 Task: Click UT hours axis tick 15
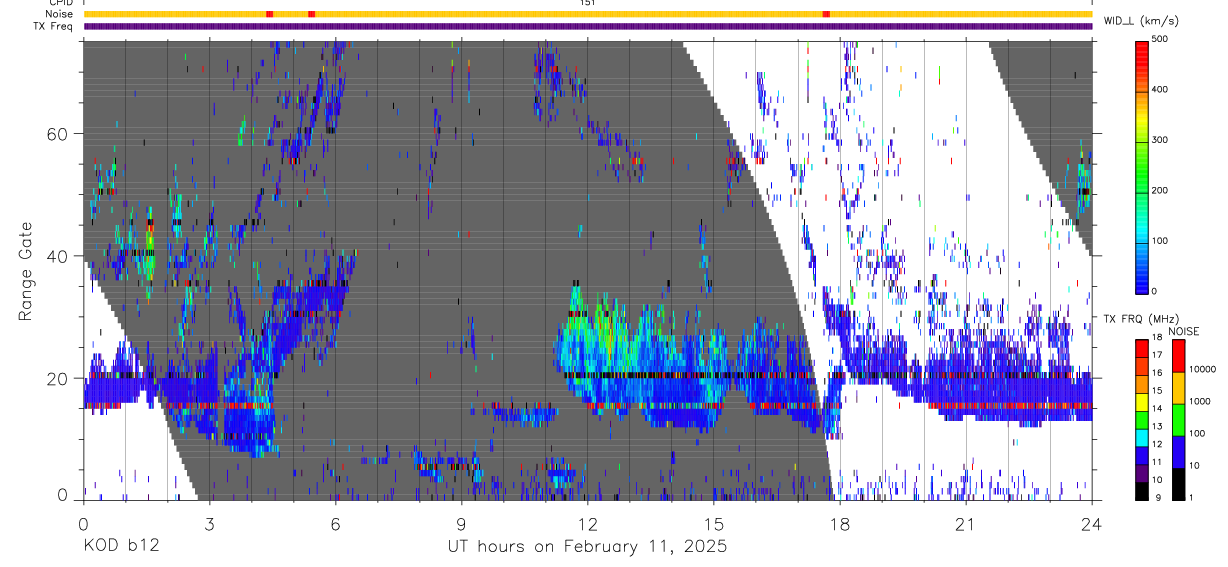(x=713, y=524)
